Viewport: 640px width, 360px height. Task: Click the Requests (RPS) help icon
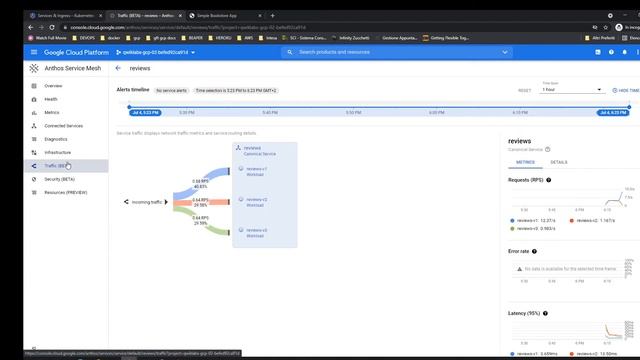point(549,180)
